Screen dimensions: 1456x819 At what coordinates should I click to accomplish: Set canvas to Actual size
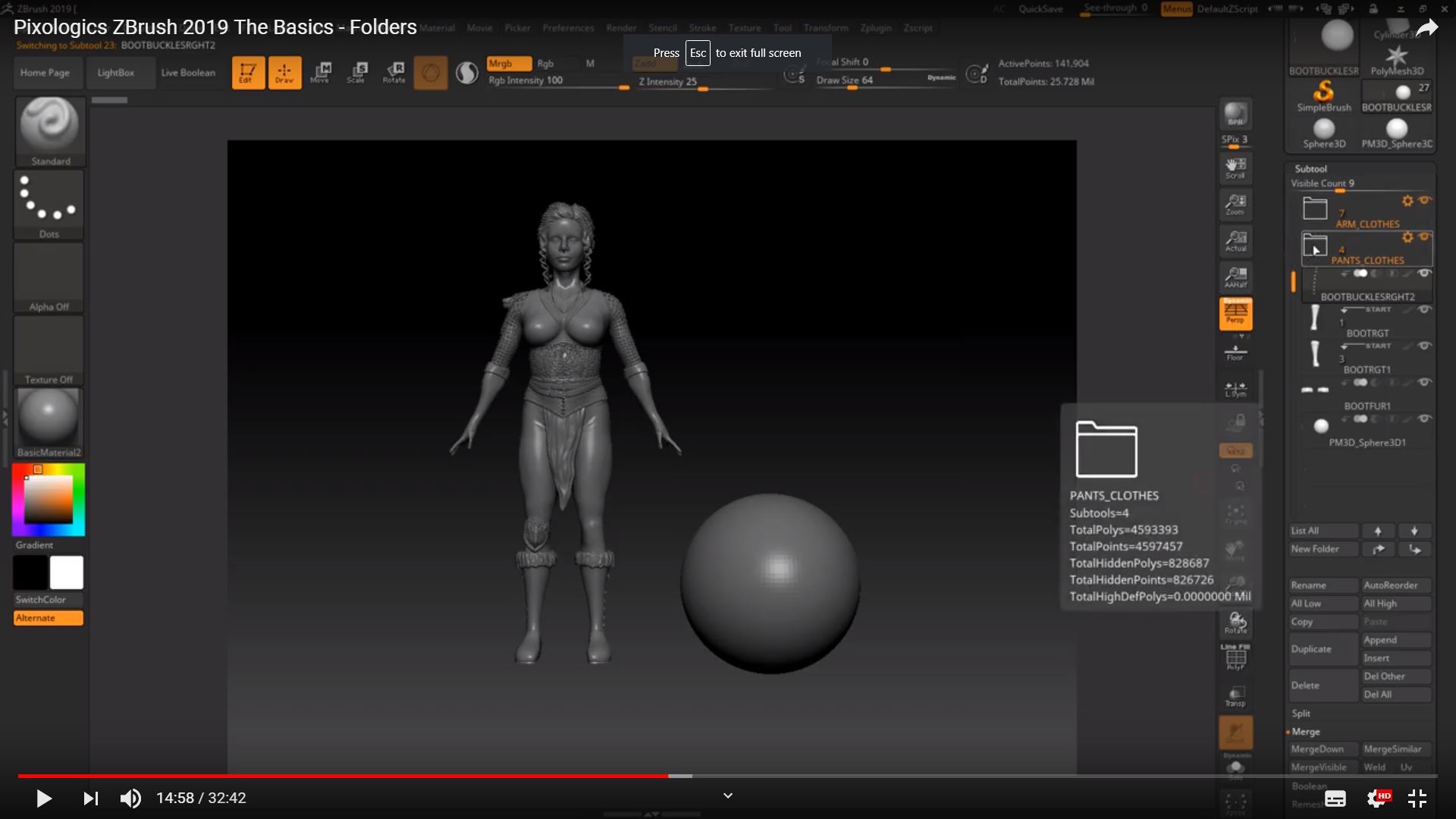(1235, 241)
